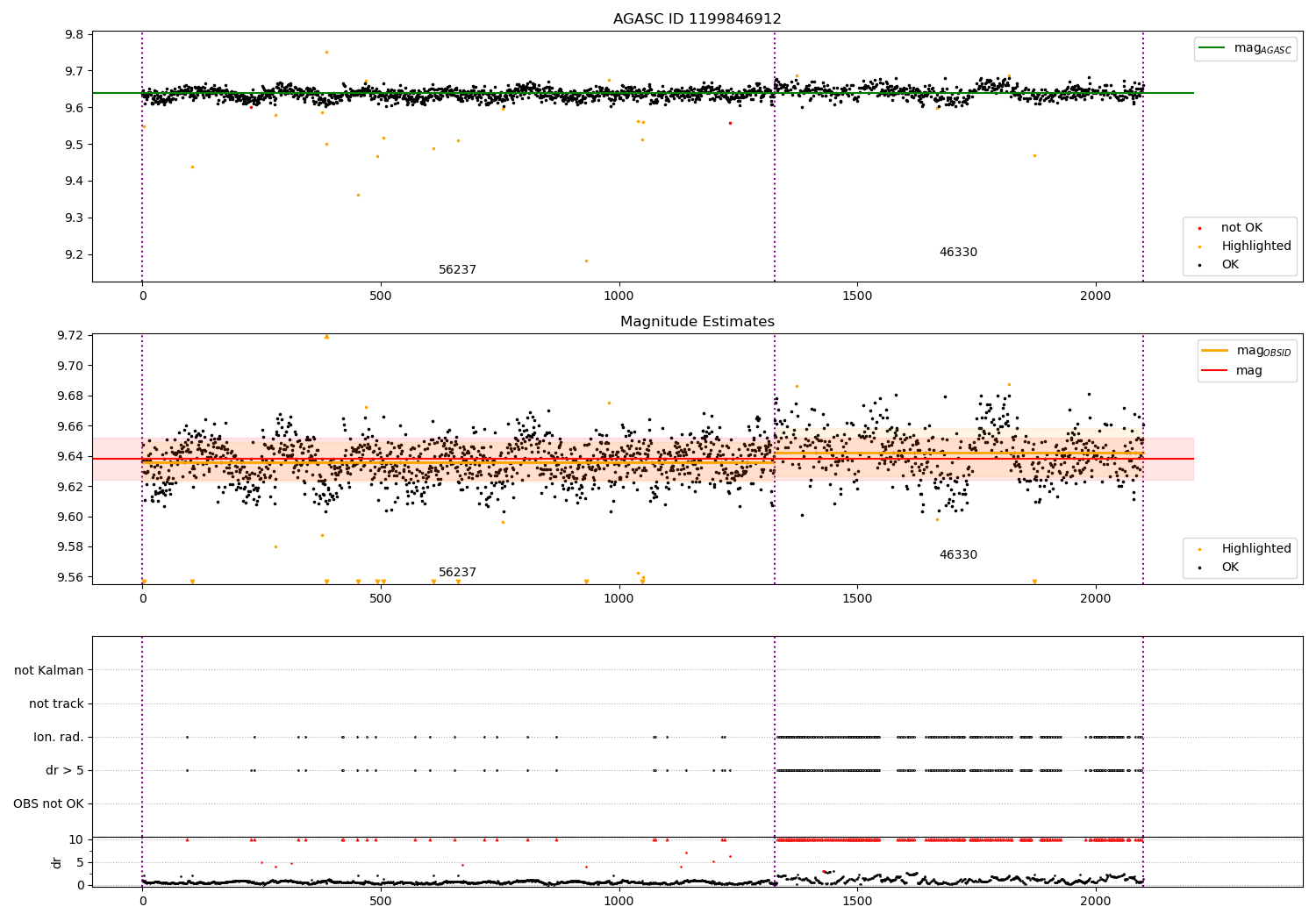Screen dimensions: 1316x921
Task: Click the 'Ion. rad.' row label
Action: 59,738
